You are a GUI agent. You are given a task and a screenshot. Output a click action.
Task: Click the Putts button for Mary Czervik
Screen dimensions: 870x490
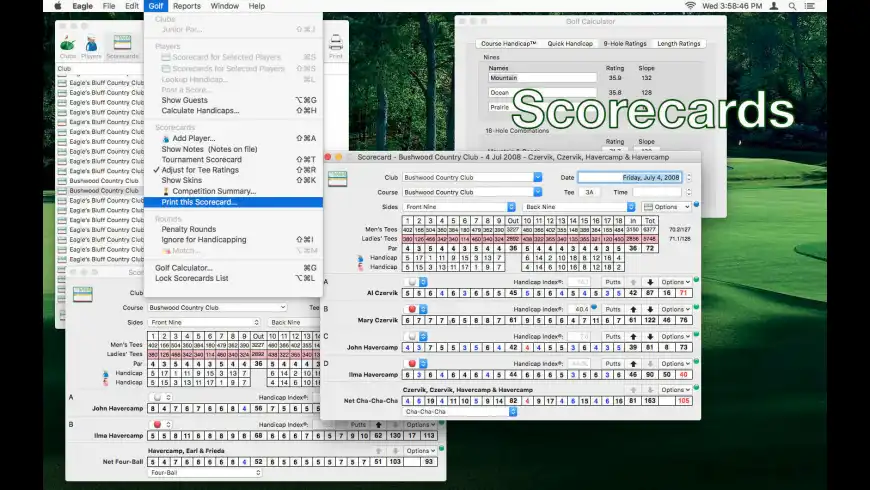click(613, 309)
